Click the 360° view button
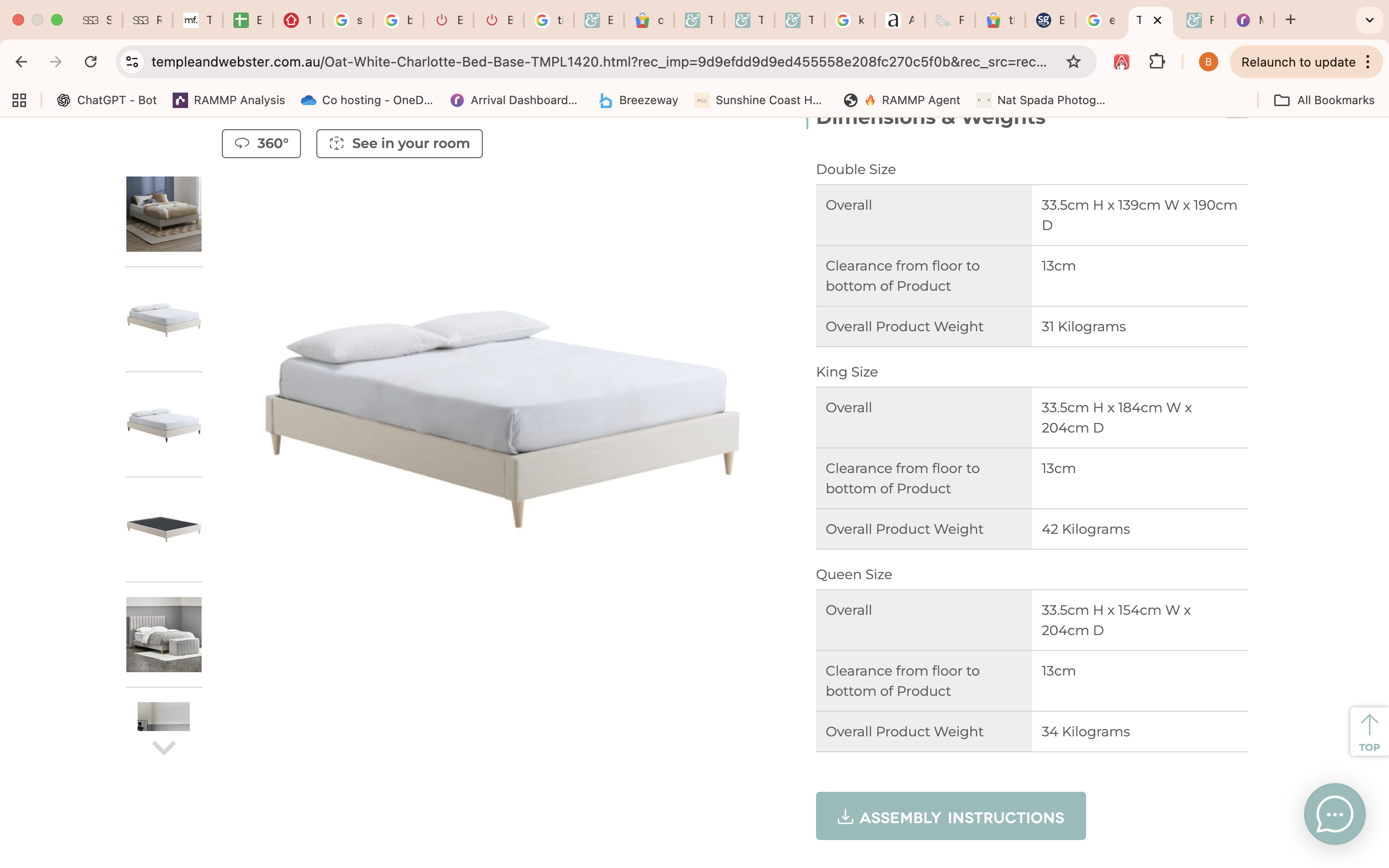 261,144
